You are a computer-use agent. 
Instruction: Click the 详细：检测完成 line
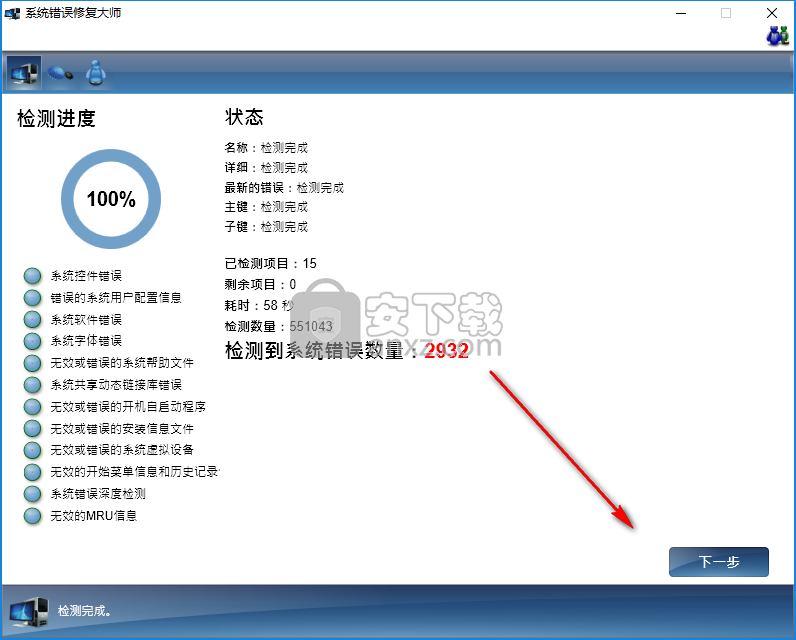266,167
